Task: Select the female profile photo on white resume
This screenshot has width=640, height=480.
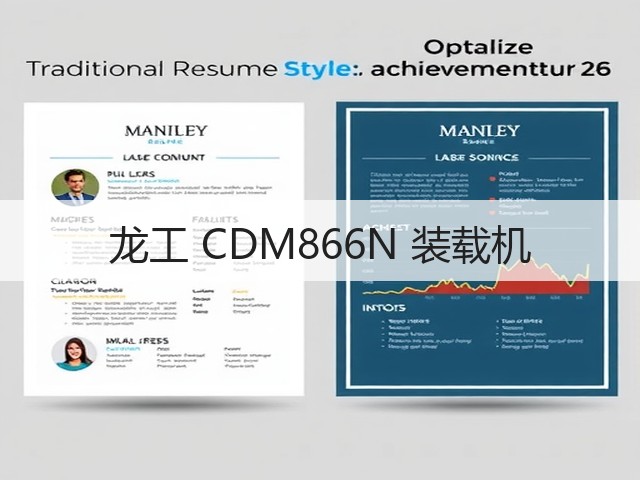Action: click(x=74, y=353)
